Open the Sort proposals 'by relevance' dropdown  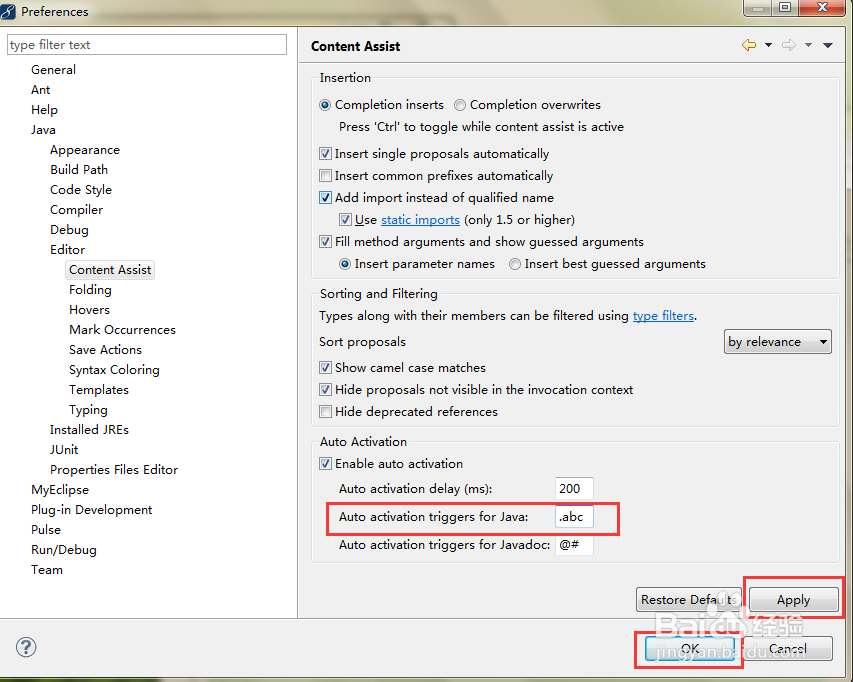click(777, 342)
